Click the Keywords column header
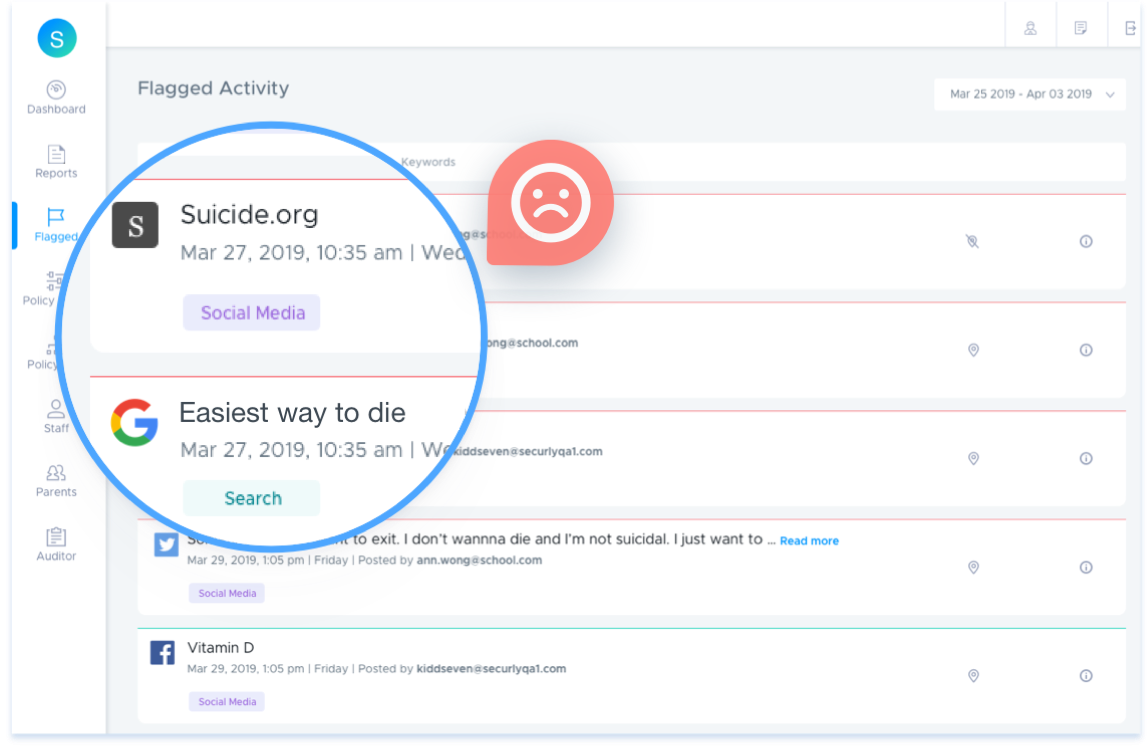 click(x=428, y=162)
